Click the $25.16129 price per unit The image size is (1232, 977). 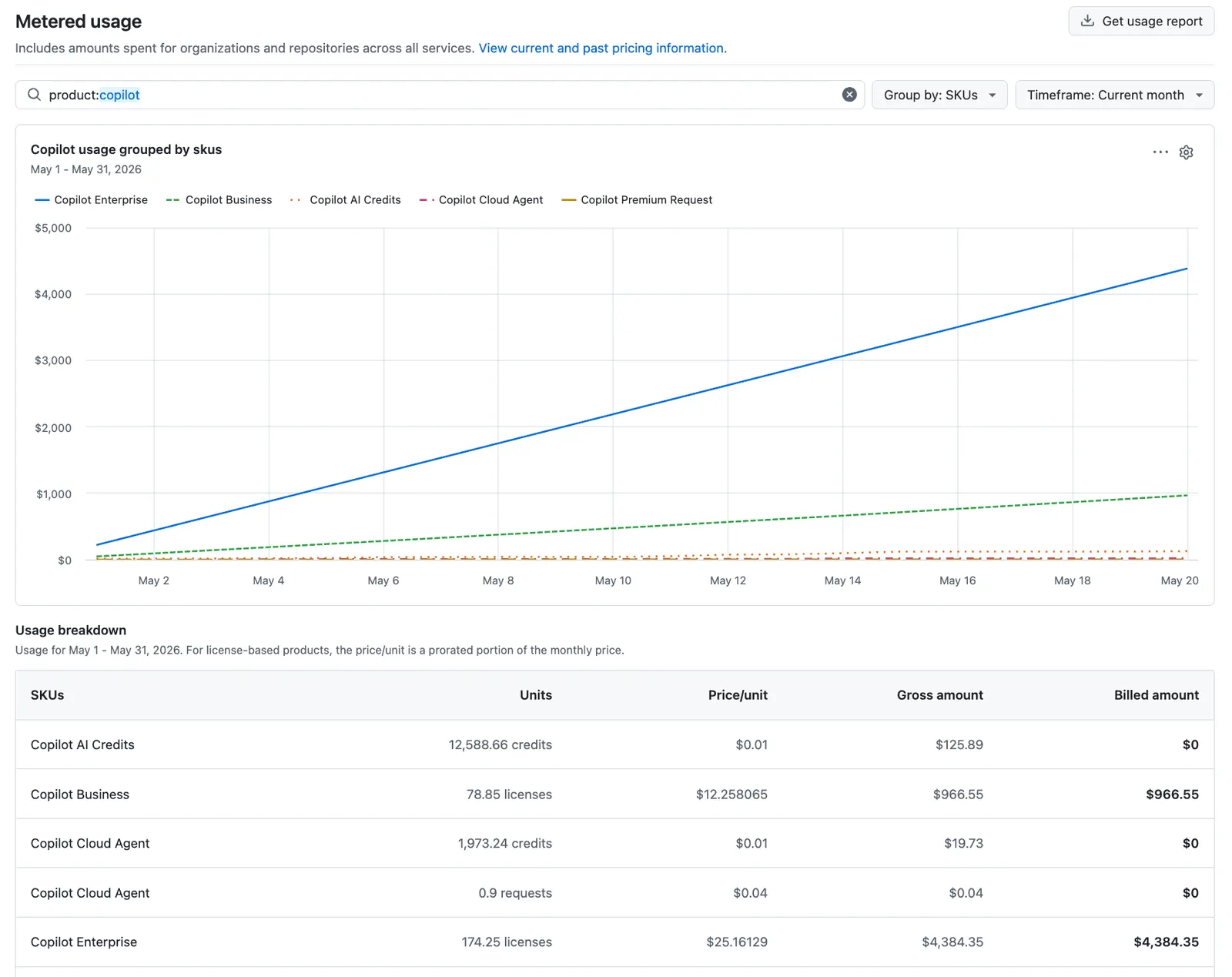tap(737, 942)
